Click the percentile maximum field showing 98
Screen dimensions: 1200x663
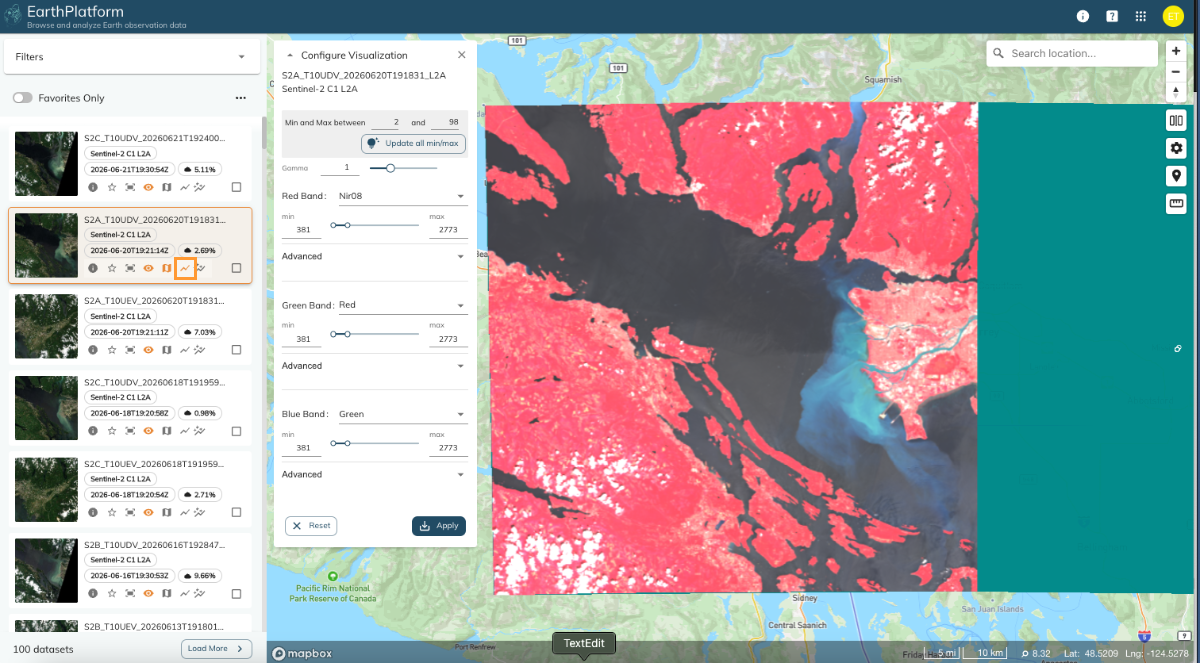(x=445, y=122)
